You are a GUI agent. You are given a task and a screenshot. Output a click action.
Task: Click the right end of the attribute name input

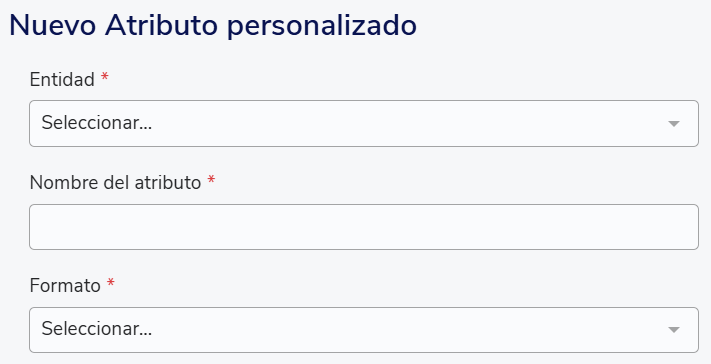(x=680, y=227)
